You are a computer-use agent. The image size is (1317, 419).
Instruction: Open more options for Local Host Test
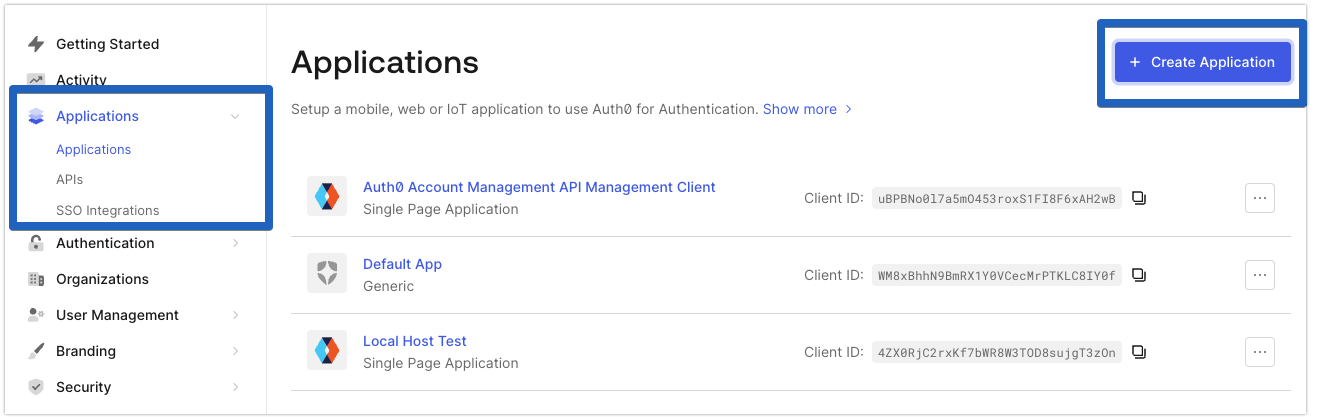(1260, 352)
